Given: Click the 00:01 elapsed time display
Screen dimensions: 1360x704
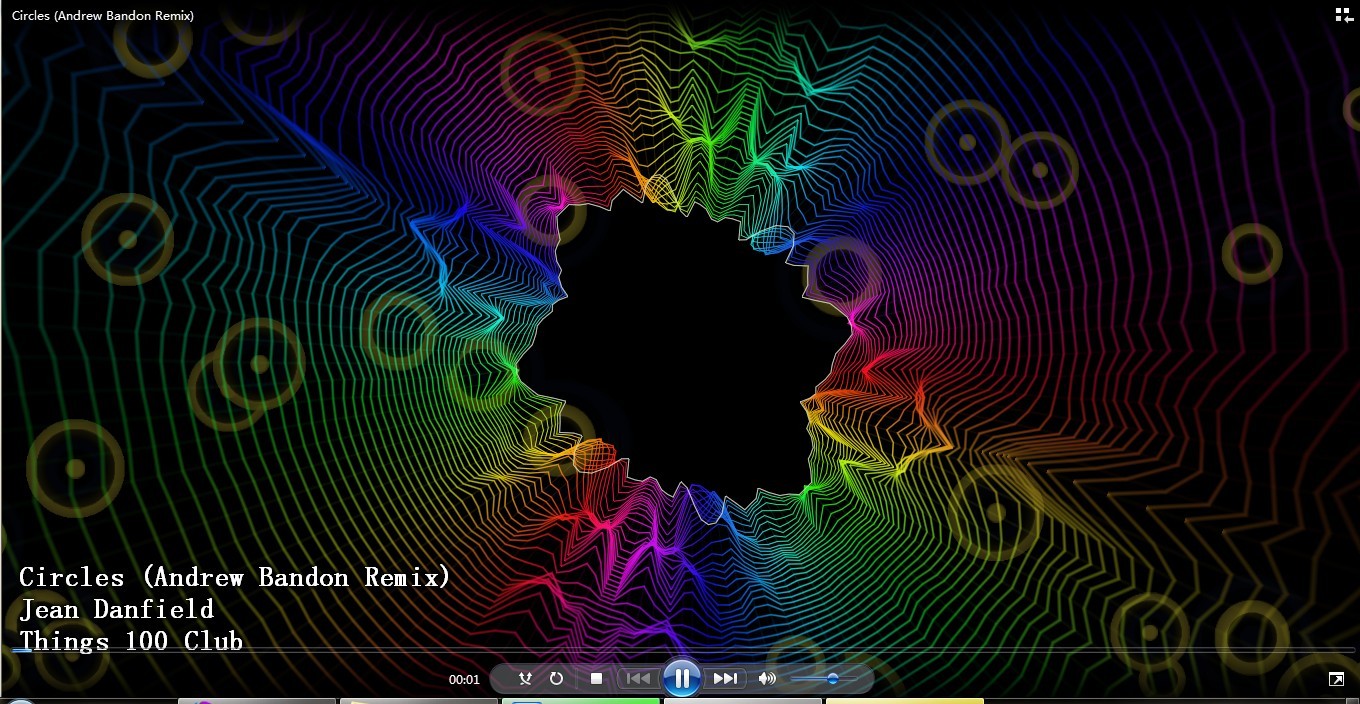Looking at the screenshot, I should 464,680.
